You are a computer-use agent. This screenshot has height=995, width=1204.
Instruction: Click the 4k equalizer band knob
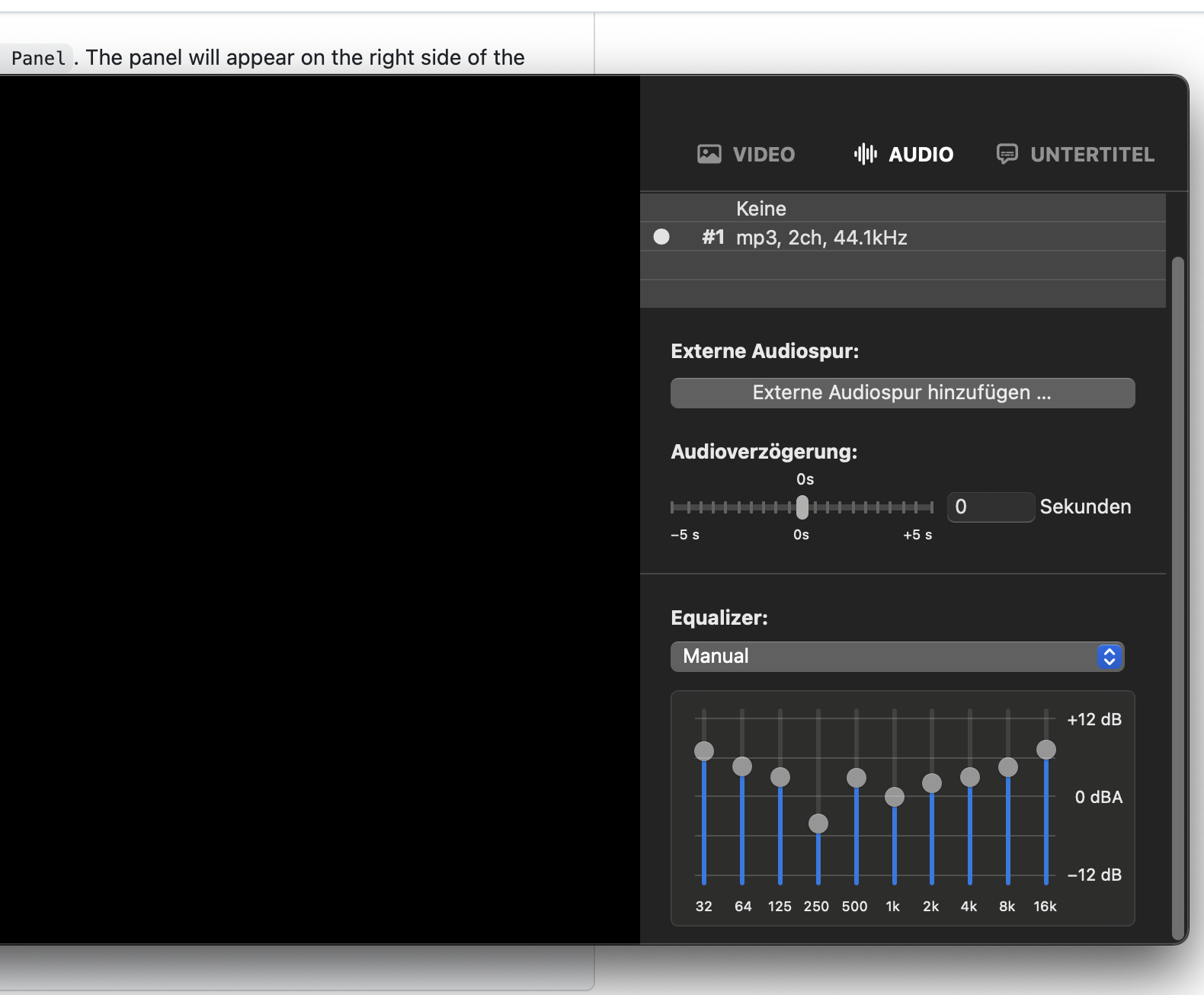coord(970,777)
